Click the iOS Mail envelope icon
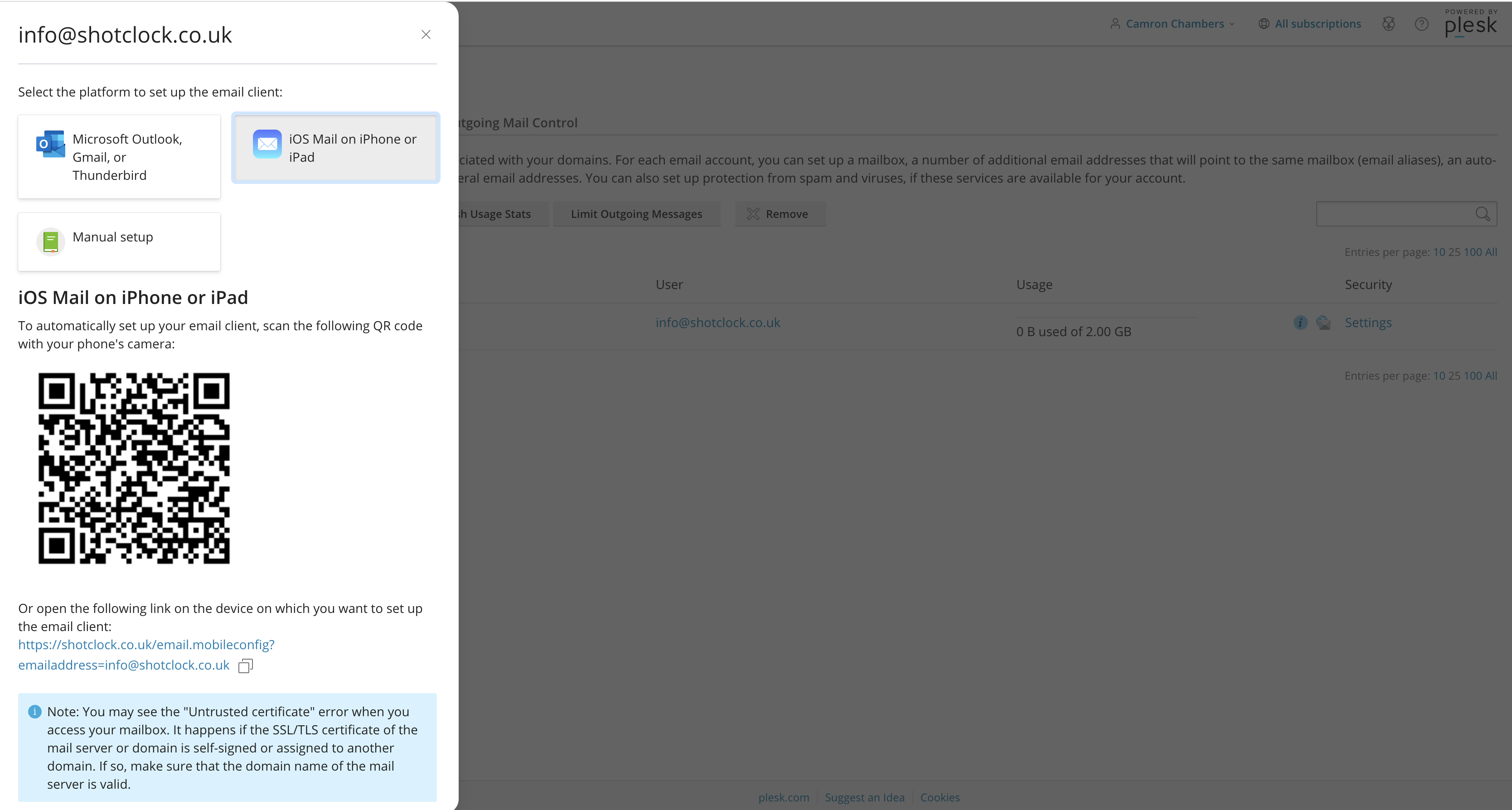Viewport: 1512px width, 810px height. pyautogui.click(x=267, y=144)
